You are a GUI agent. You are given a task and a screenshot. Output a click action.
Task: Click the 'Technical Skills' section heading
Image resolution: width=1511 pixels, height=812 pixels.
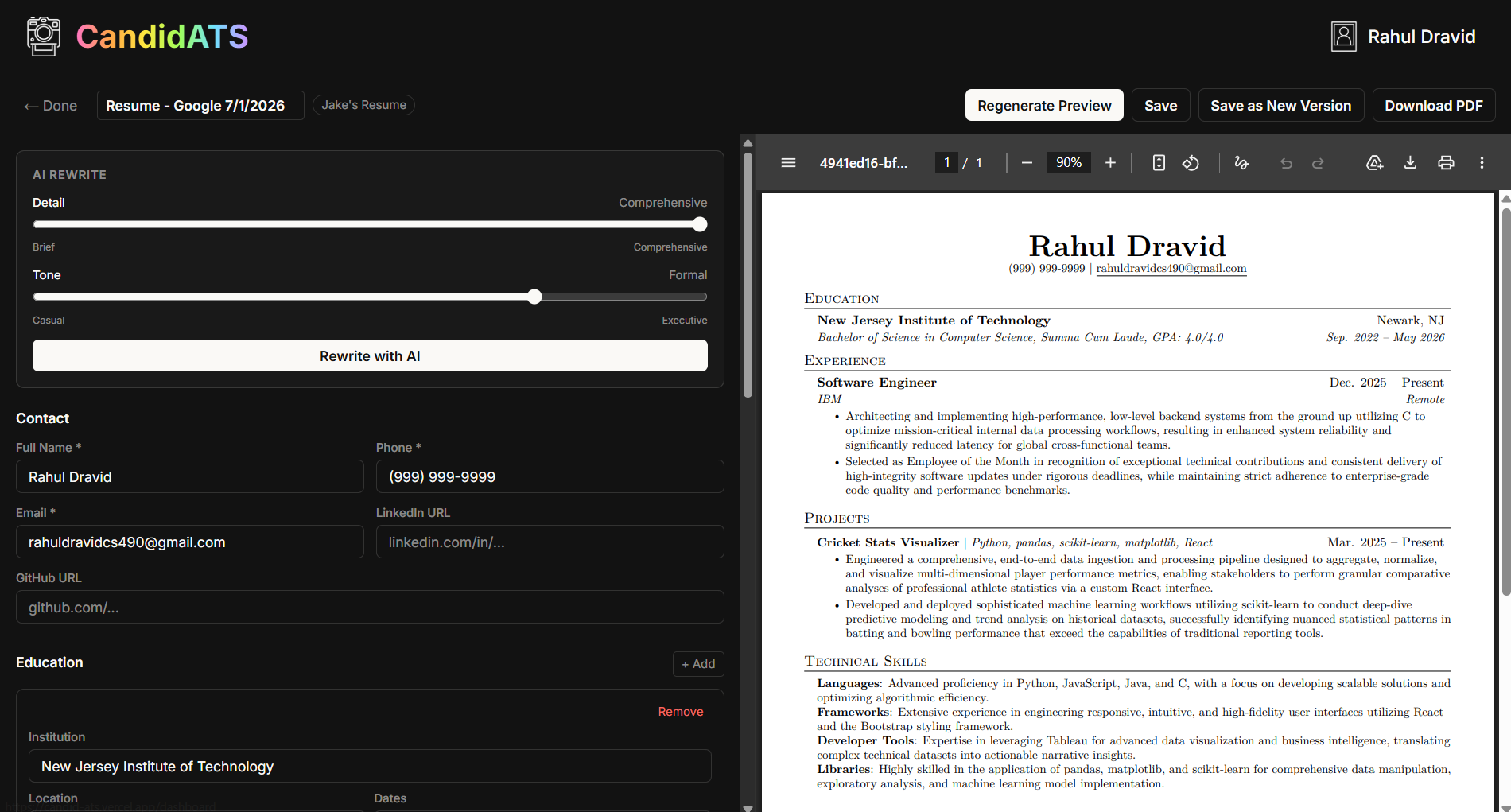[865, 662]
